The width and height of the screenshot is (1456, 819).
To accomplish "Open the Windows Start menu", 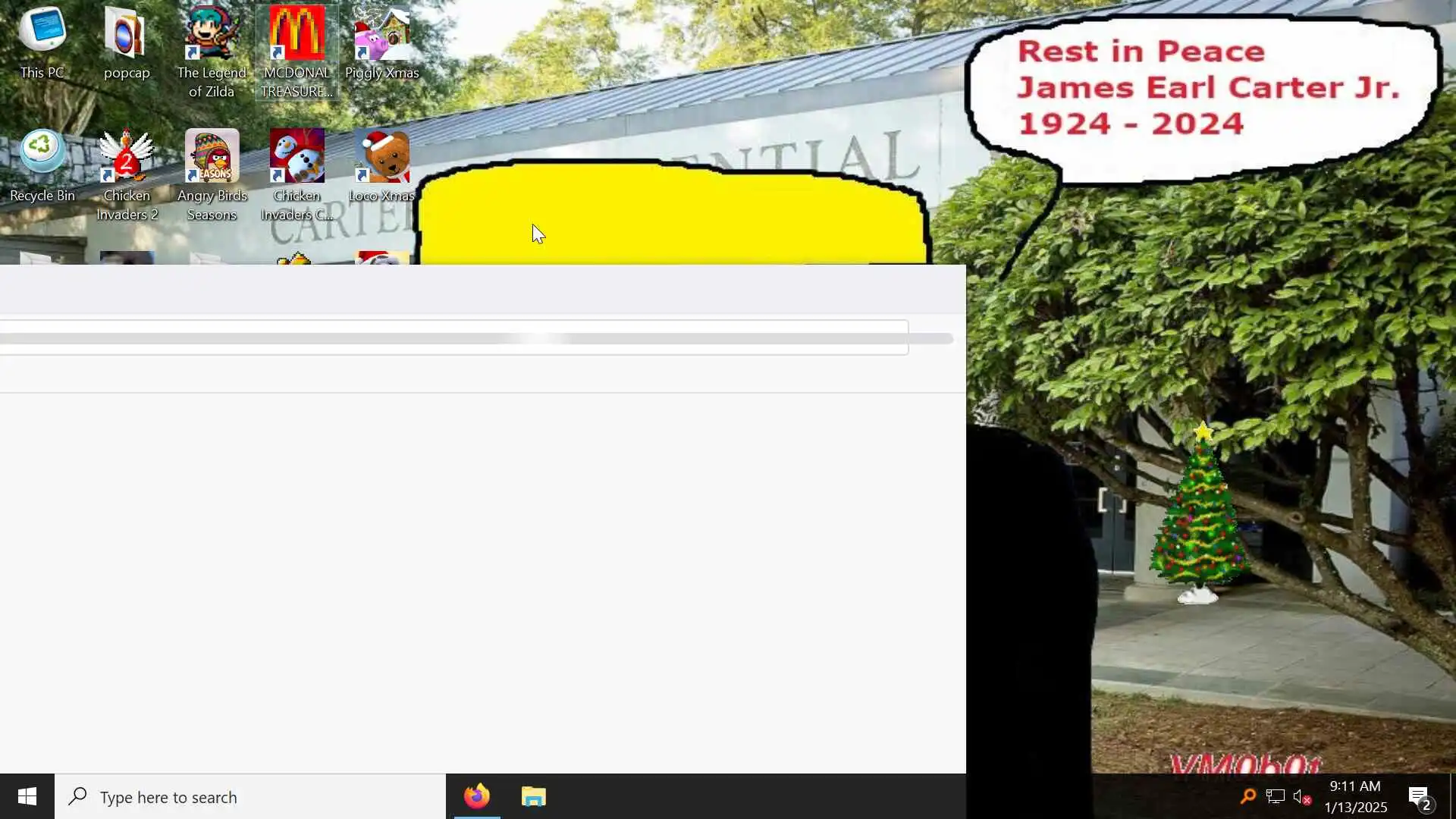I will [x=27, y=796].
